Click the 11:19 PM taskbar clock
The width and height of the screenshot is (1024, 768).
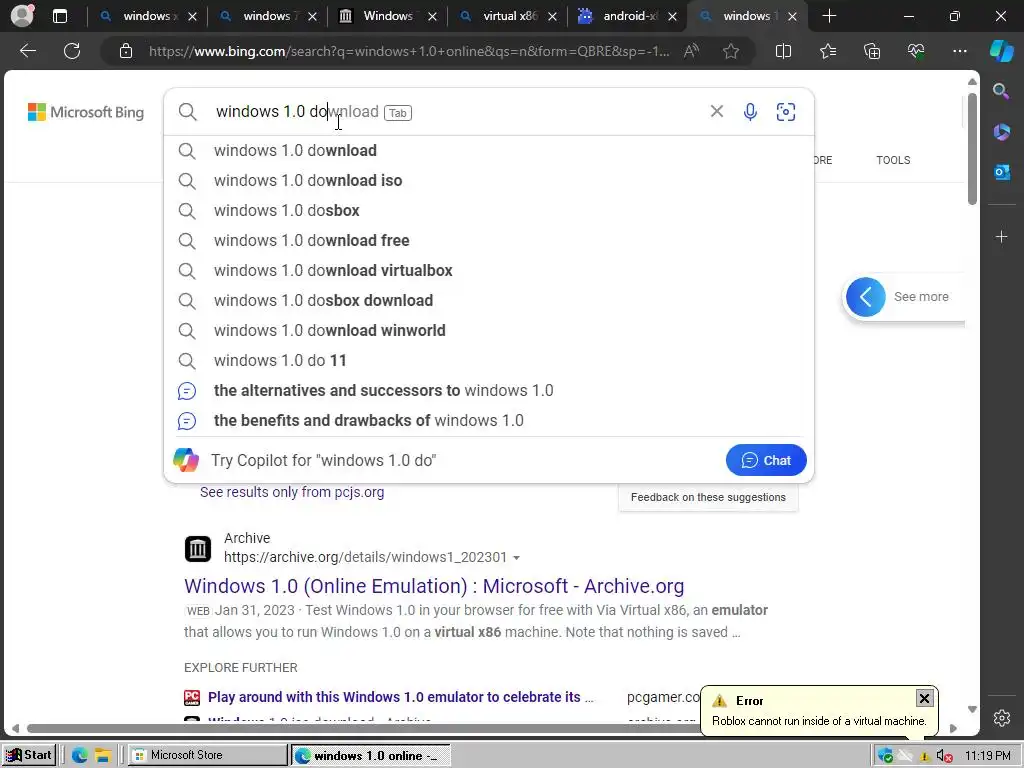coord(988,756)
